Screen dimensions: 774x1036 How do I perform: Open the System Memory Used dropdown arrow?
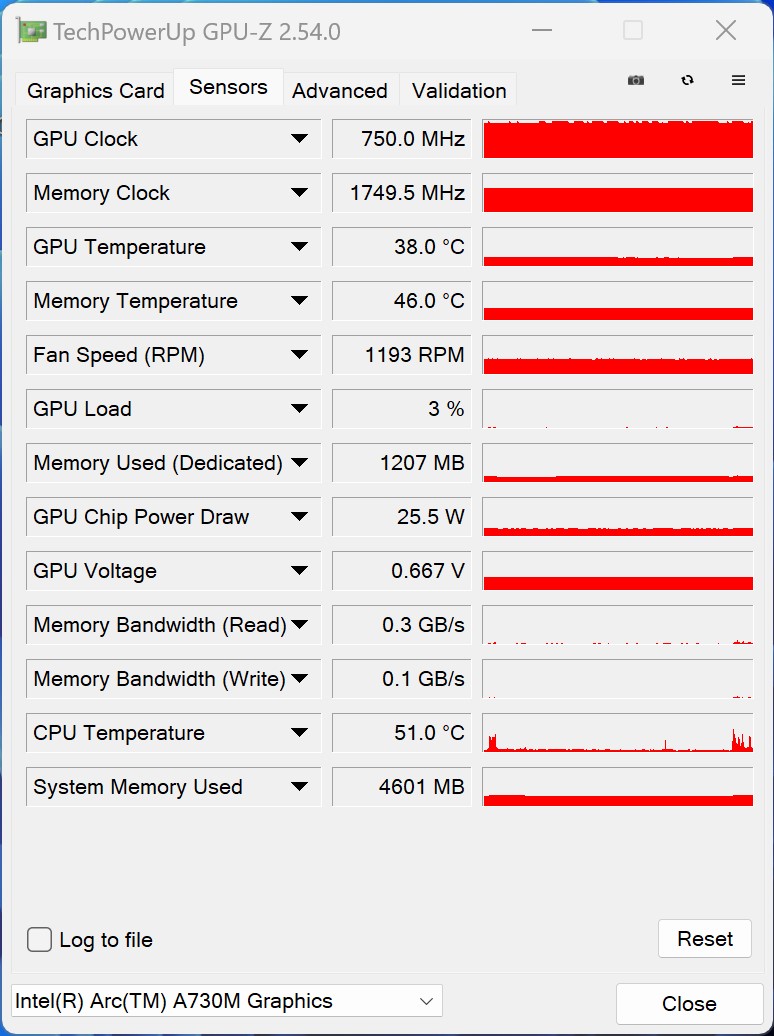point(299,787)
